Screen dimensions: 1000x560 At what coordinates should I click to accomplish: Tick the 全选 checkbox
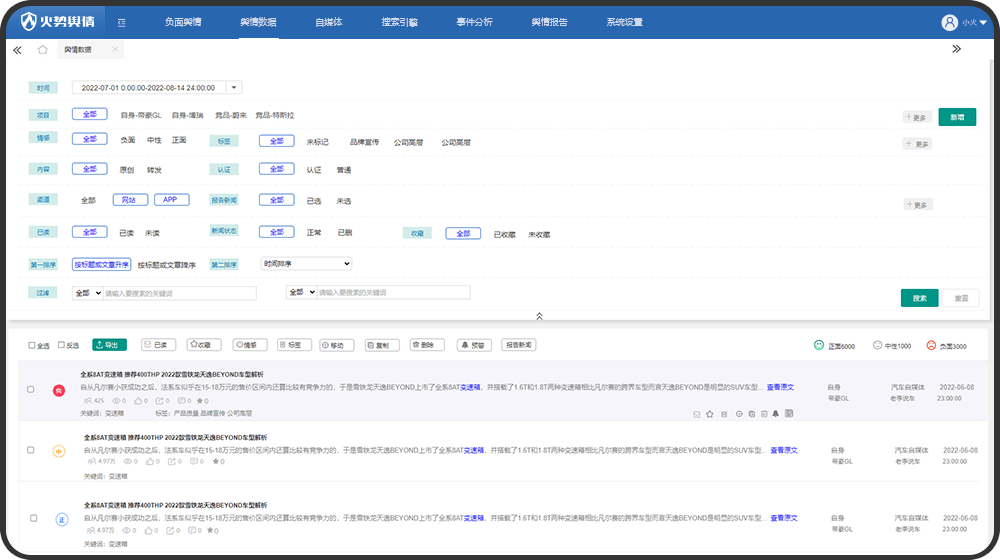(x=31, y=345)
